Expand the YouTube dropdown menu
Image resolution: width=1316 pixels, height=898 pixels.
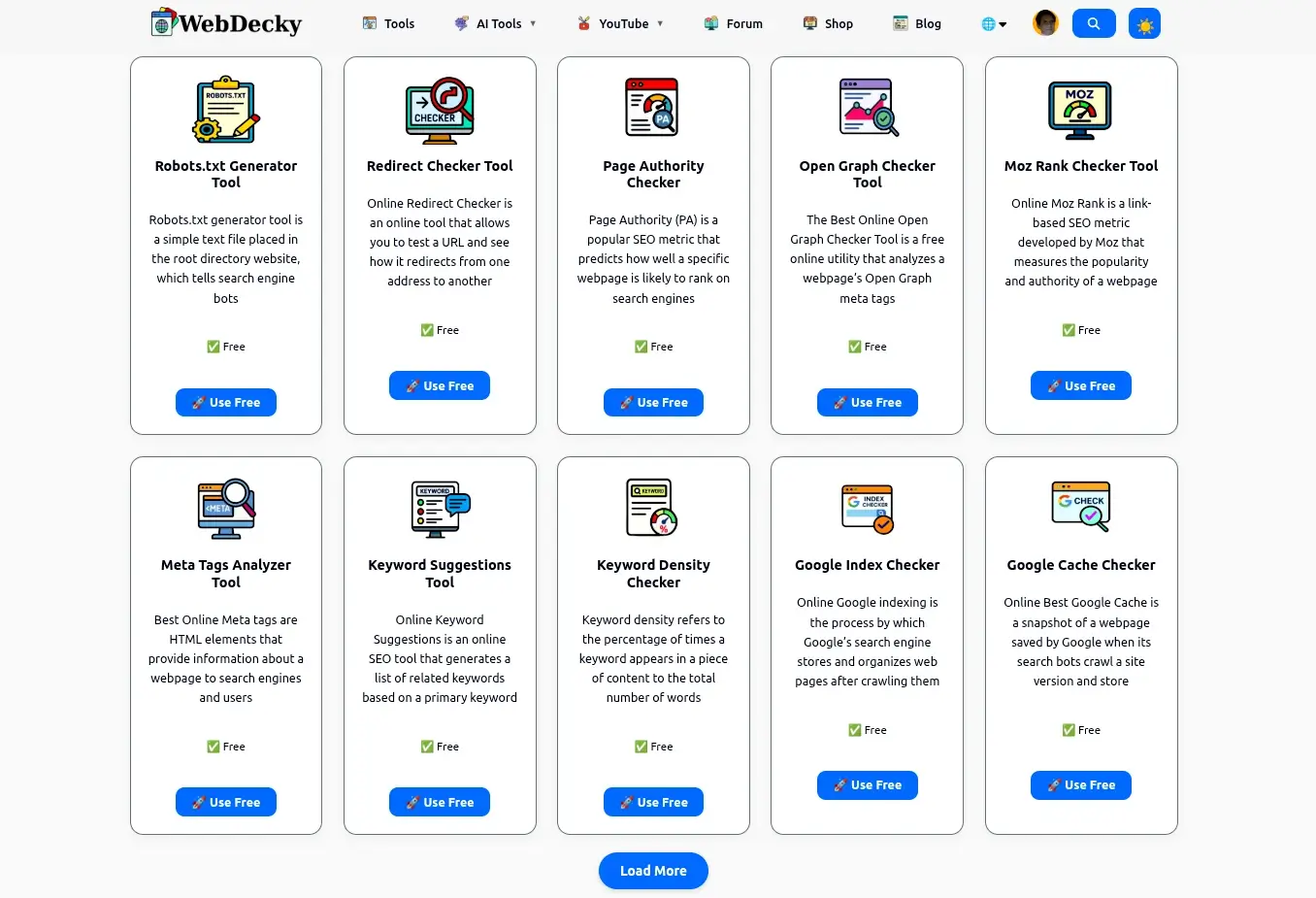point(620,22)
